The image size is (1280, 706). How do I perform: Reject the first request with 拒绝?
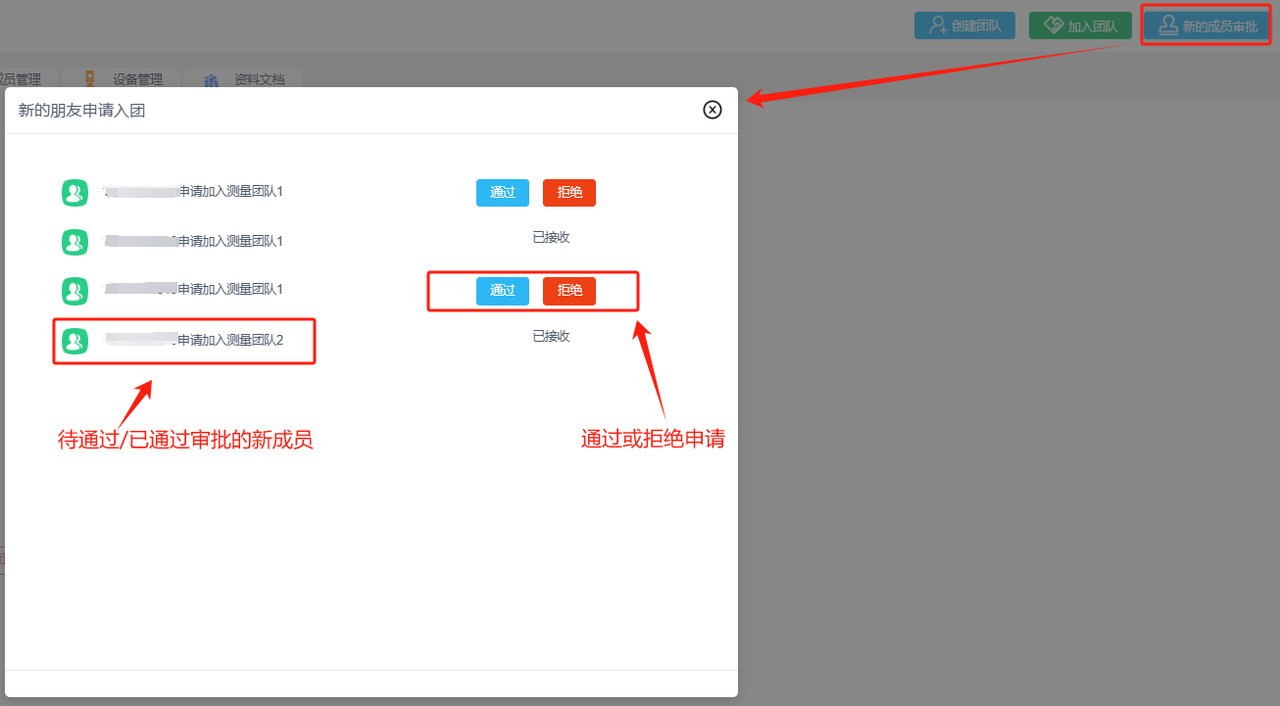569,193
